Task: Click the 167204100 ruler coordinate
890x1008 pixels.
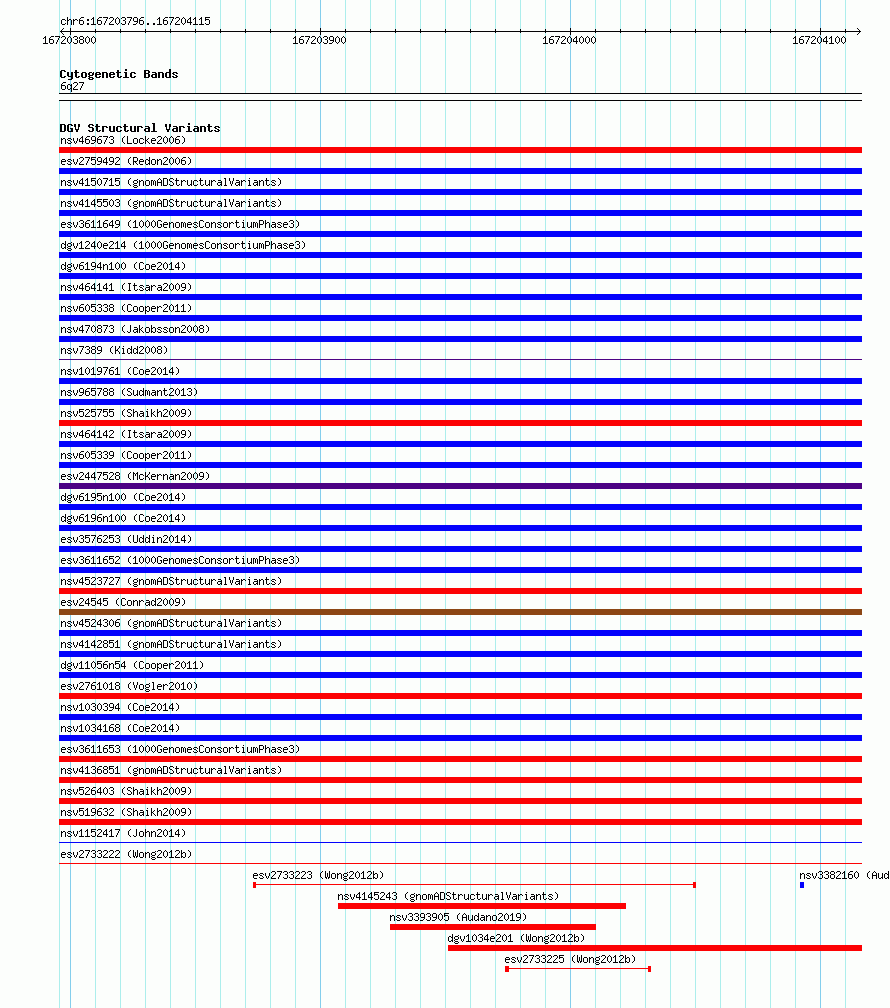Action: tap(819, 40)
